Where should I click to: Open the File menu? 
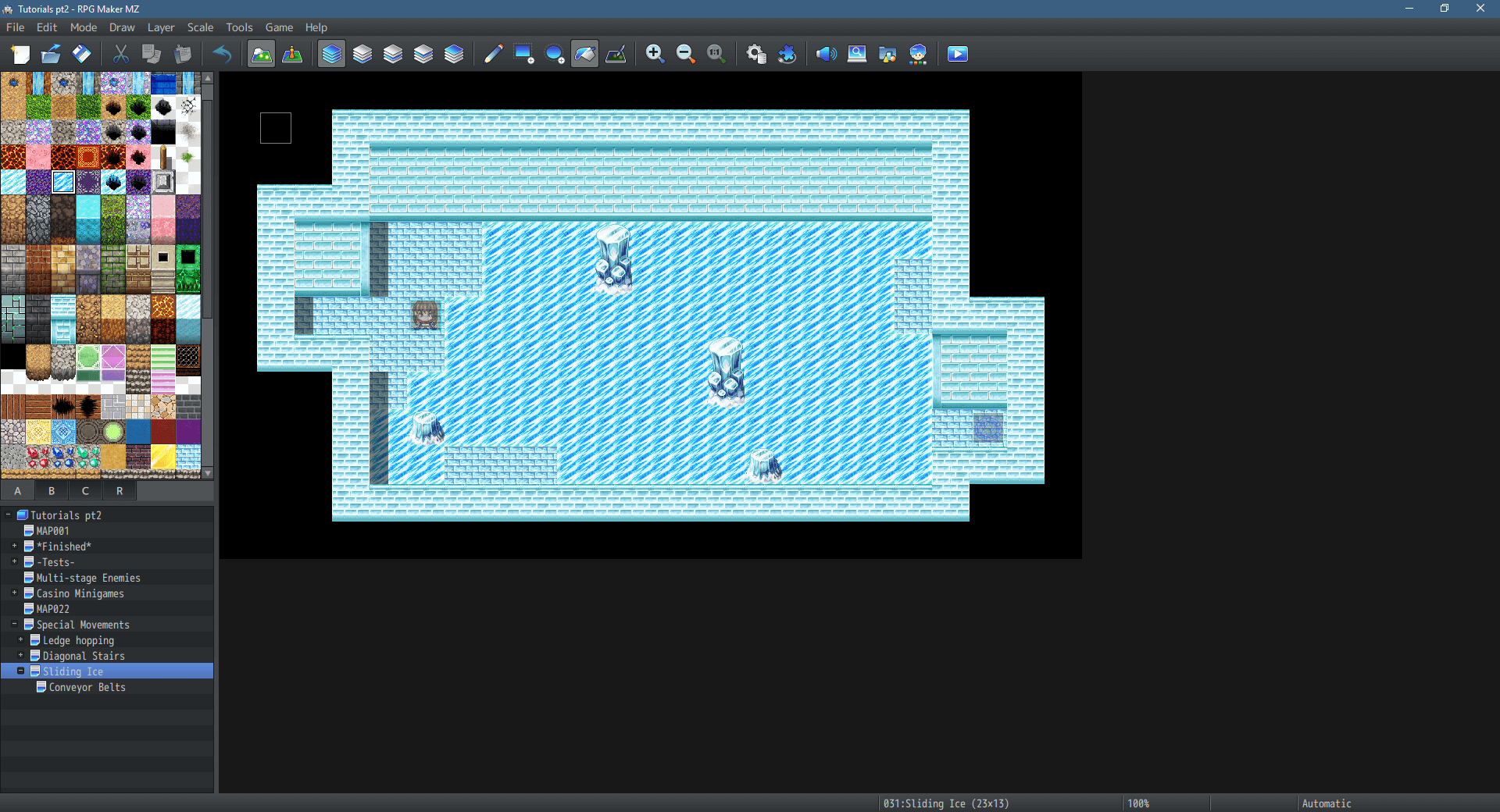point(16,27)
